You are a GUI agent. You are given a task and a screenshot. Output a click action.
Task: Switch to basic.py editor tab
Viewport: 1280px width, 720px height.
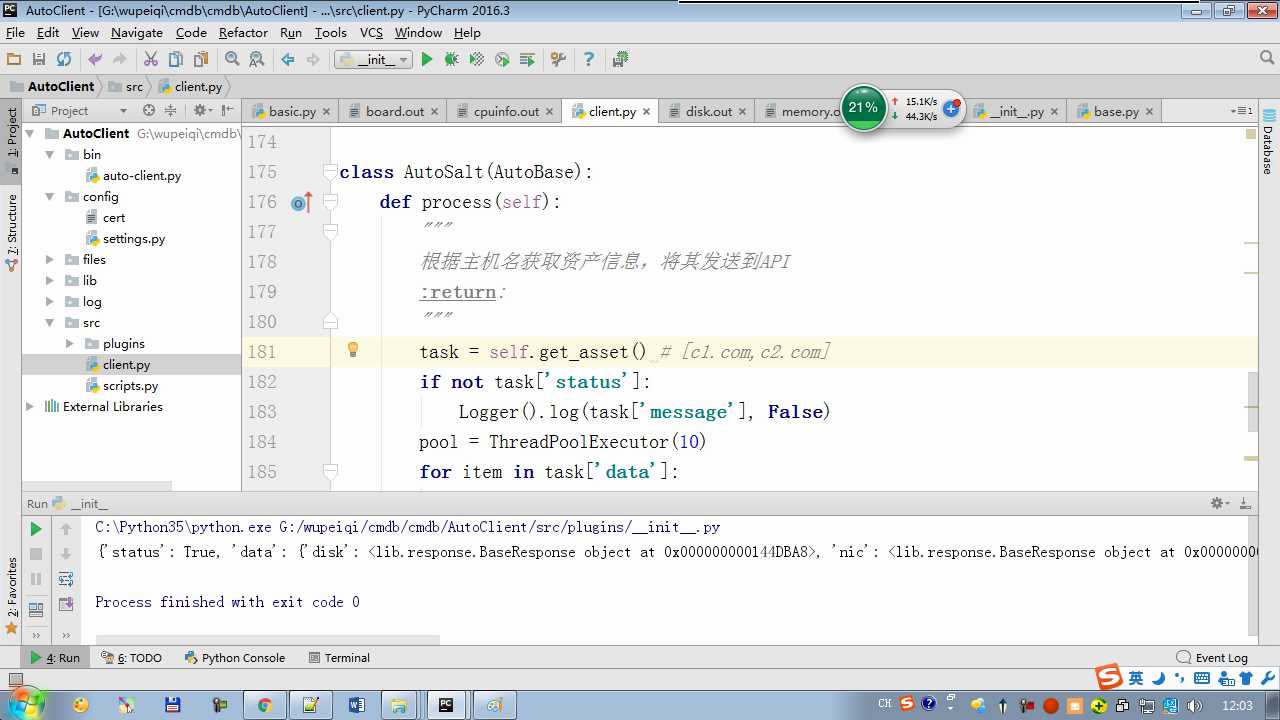pyautogui.click(x=292, y=112)
